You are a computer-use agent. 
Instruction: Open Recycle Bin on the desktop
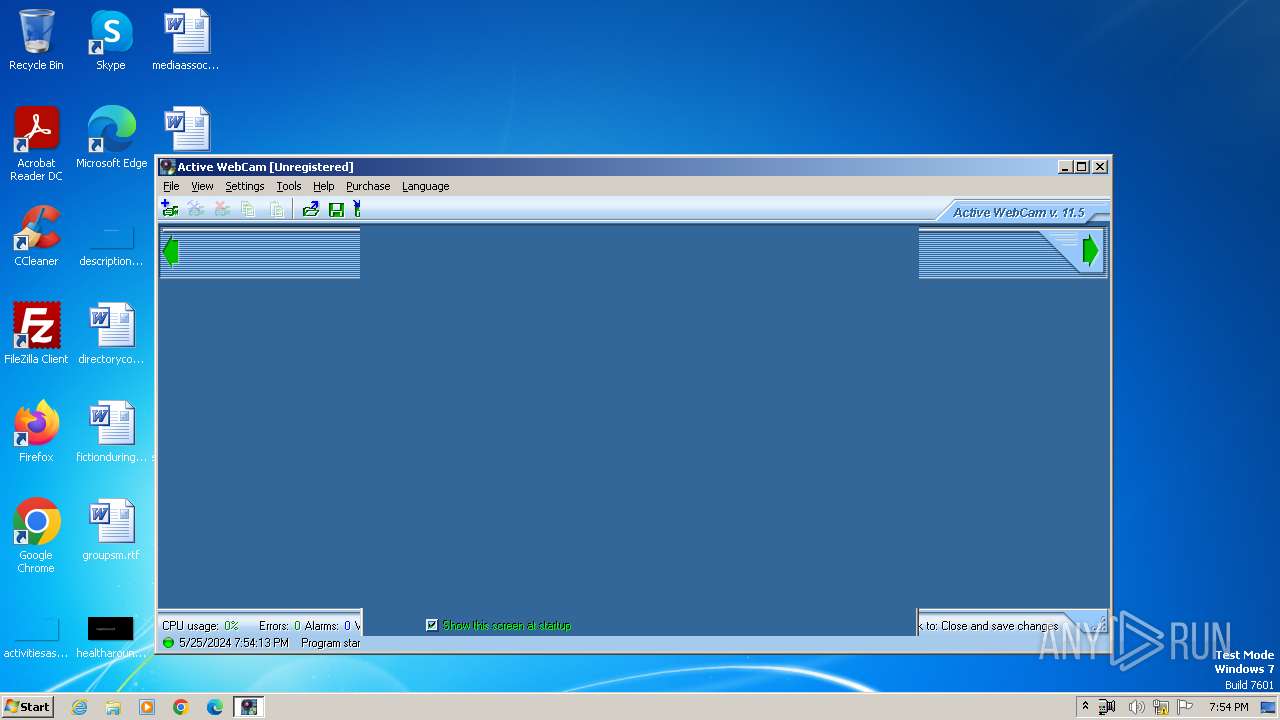[x=36, y=40]
